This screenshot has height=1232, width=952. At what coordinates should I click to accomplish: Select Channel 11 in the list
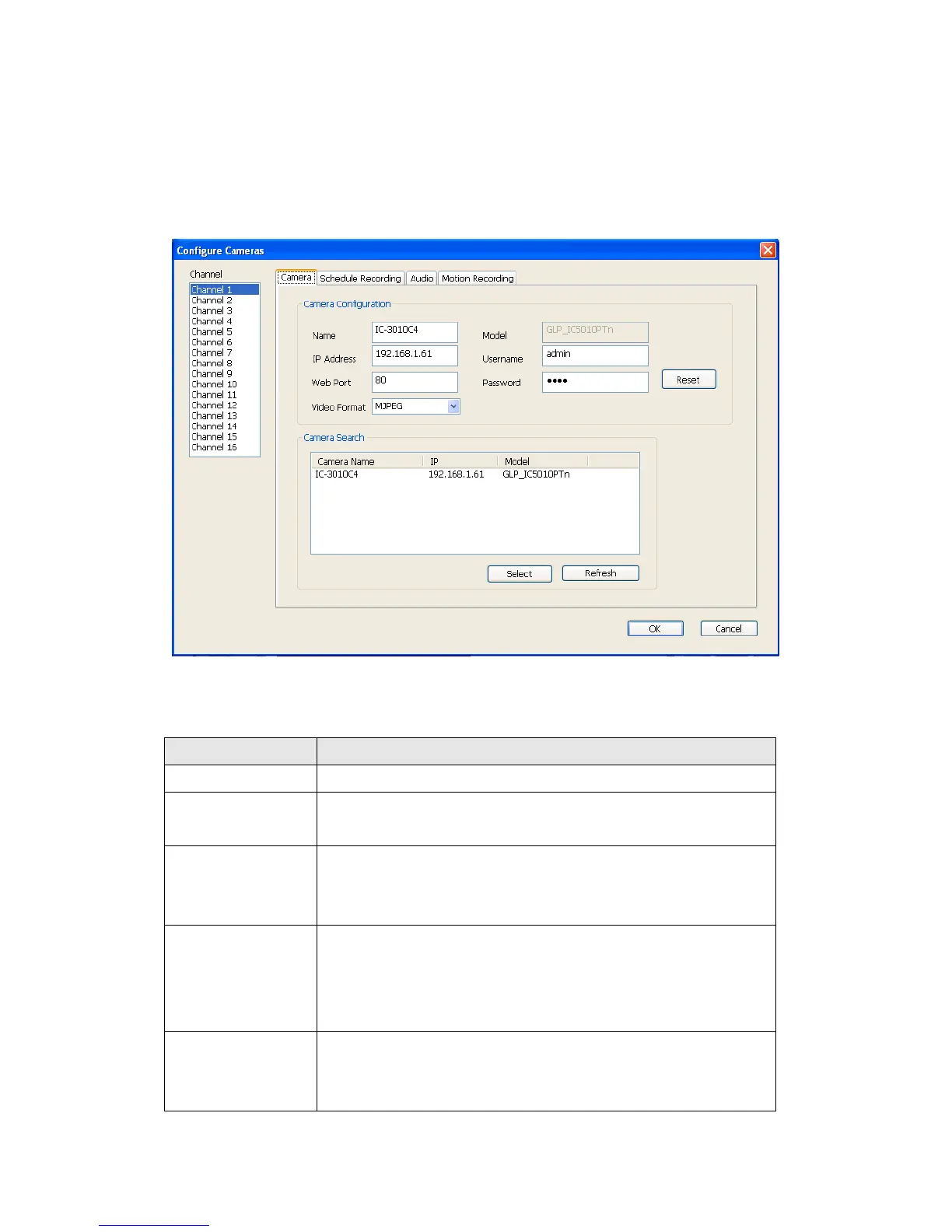point(225,394)
